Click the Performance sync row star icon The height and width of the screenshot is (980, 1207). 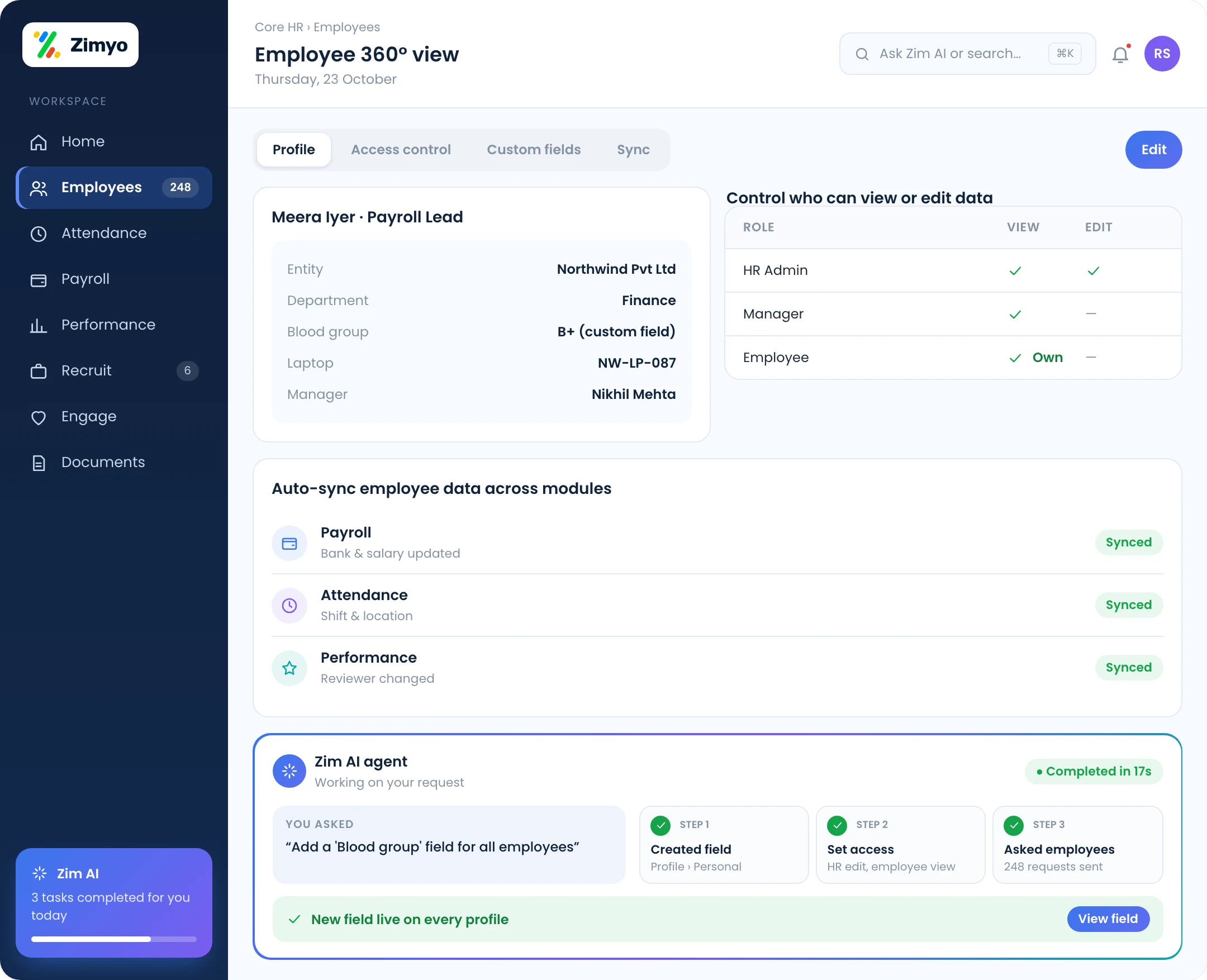click(x=289, y=668)
